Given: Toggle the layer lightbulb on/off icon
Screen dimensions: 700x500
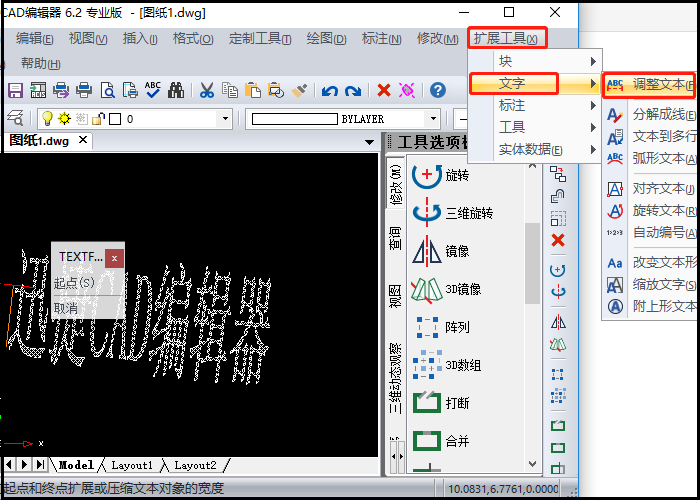Looking at the screenshot, I should pyautogui.click(x=47, y=119).
